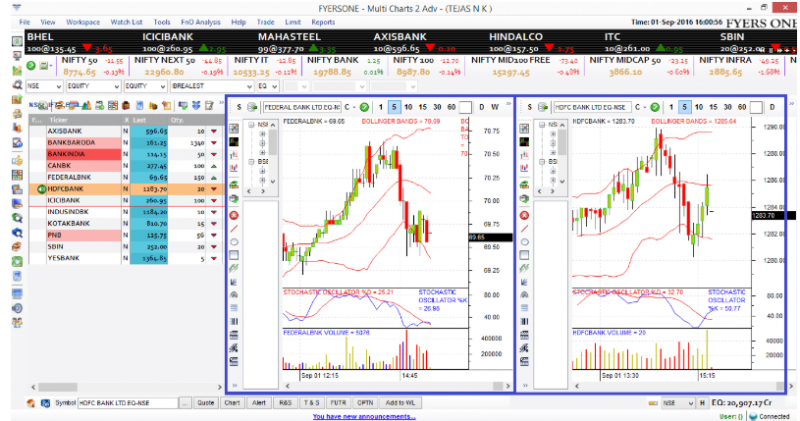Viewport: 800px width, 421px height.
Task: Open the Workspace menu
Action: 83,22
